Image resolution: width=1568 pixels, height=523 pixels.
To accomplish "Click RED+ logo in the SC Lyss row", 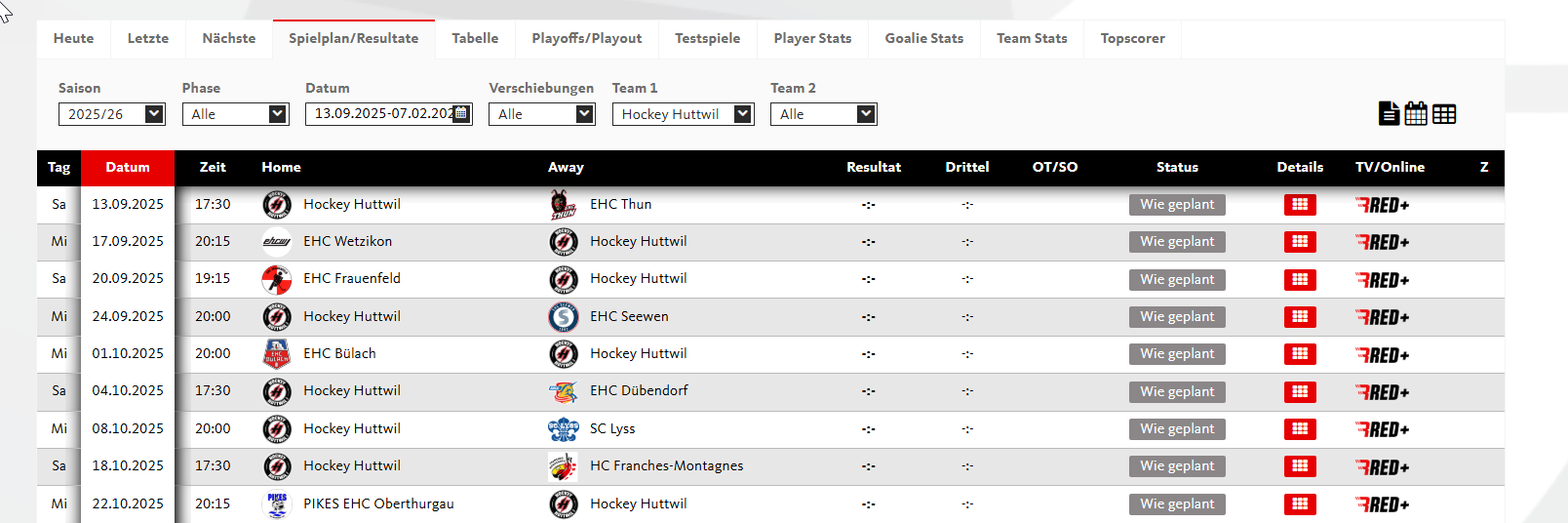I will 1382,429.
